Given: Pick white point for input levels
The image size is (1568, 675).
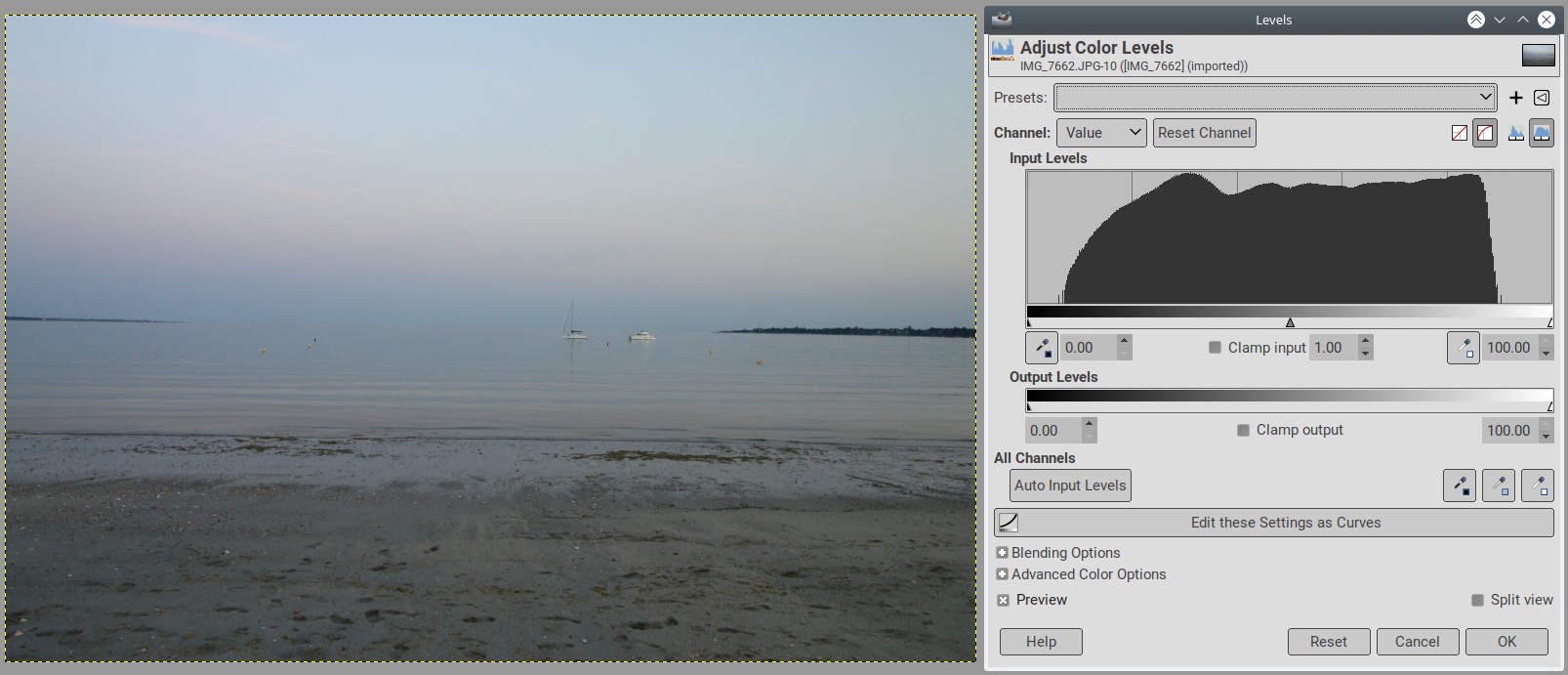Looking at the screenshot, I should point(1464,348).
